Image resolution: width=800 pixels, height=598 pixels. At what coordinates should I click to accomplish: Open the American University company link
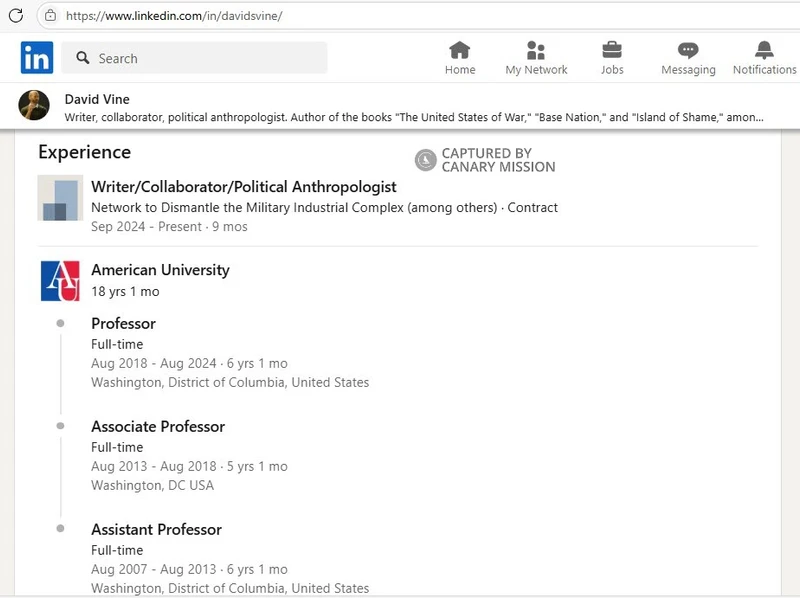[x=160, y=270]
